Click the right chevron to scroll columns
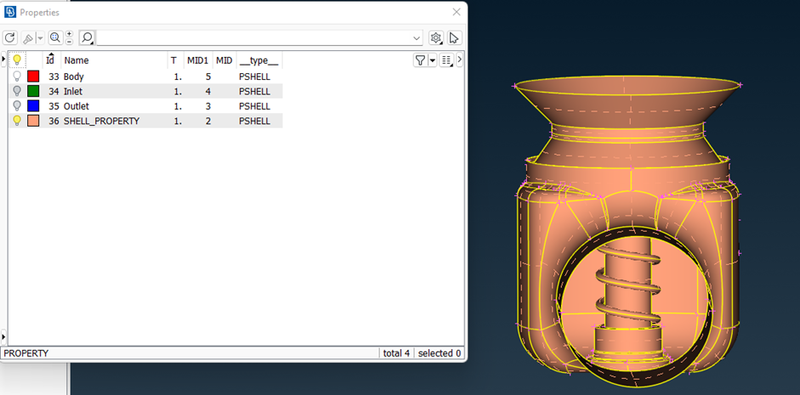 (x=460, y=60)
